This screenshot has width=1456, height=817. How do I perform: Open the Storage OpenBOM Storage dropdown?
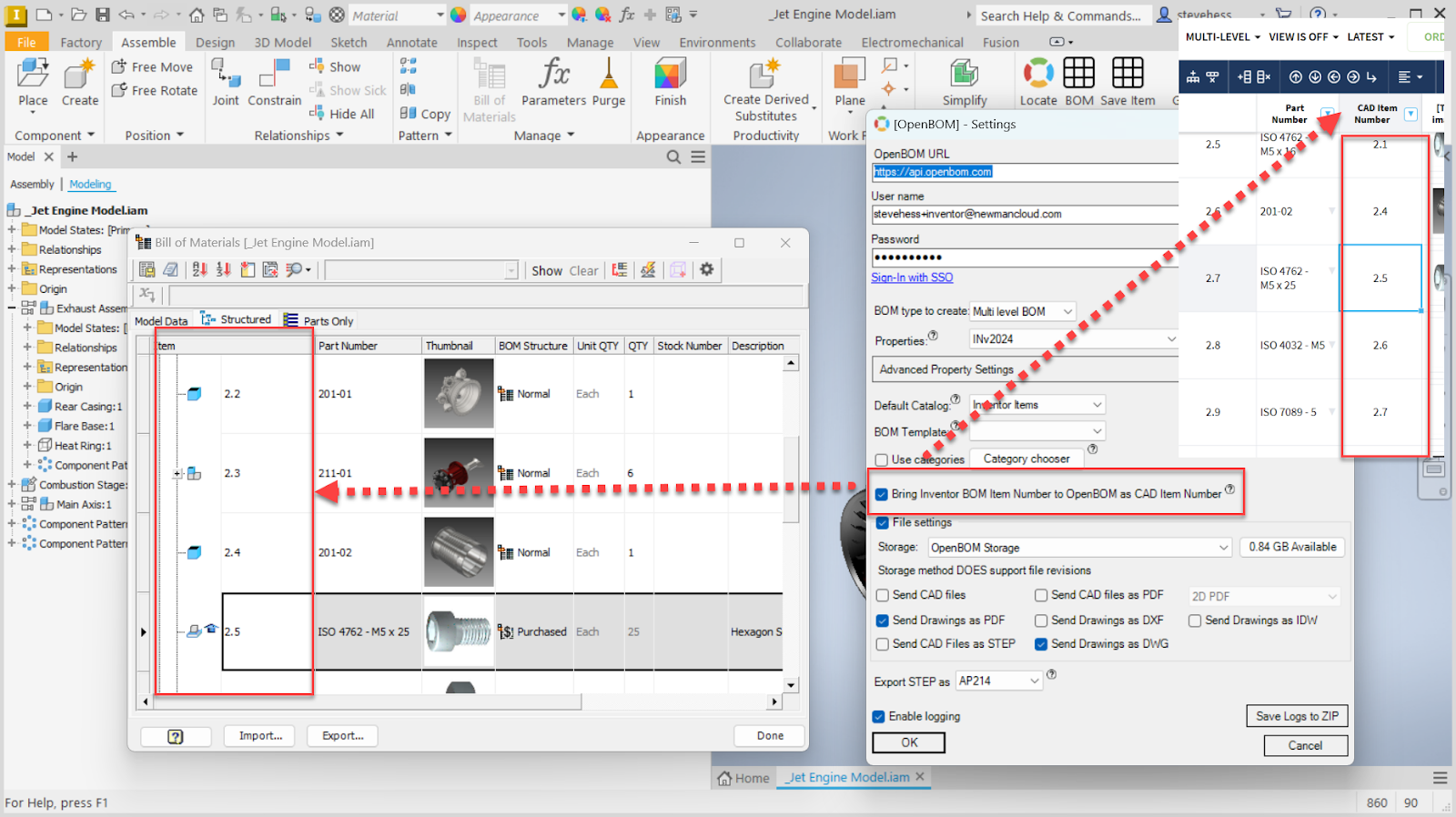[x=1079, y=548]
